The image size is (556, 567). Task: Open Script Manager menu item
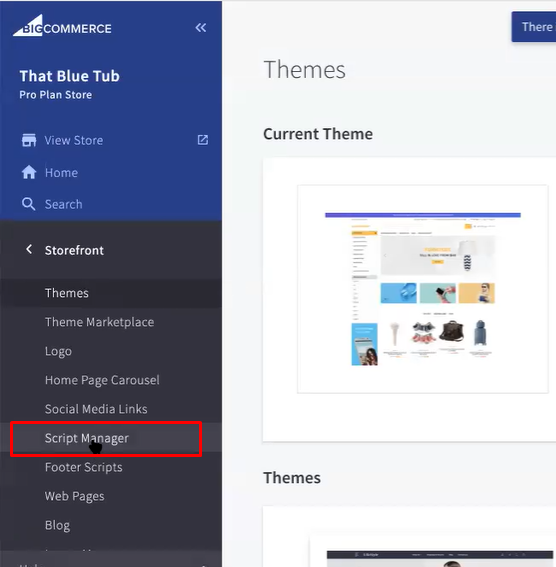(86, 438)
